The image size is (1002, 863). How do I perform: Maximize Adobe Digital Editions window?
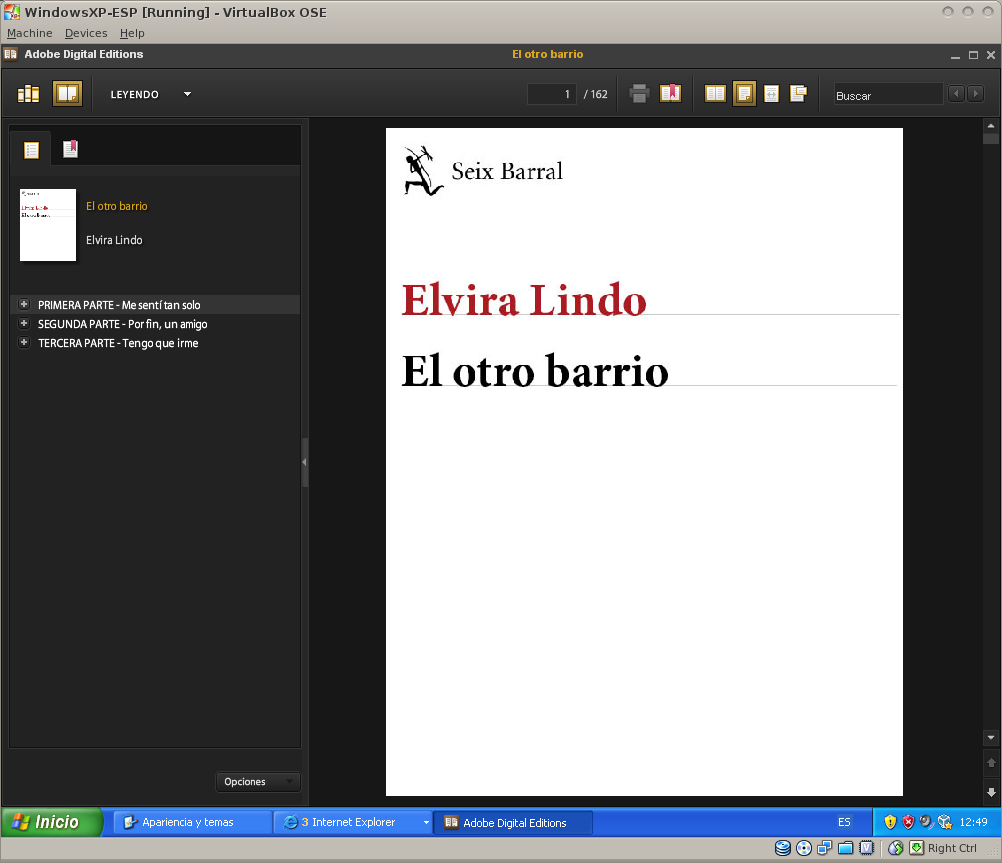(x=973, y=55)
